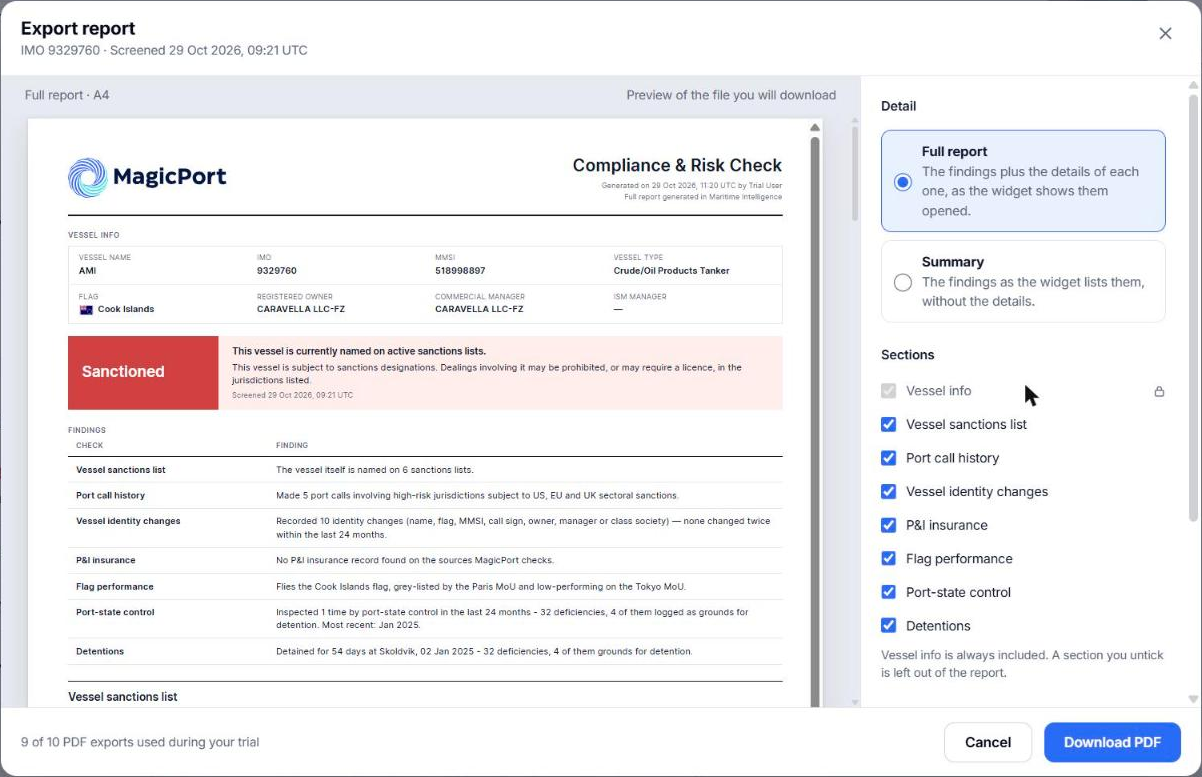The width and height of the screenshot is (1202, 777).
Task: Click 'Crude/Oil Products Tanker' vessel type
Action: [672, 271]
